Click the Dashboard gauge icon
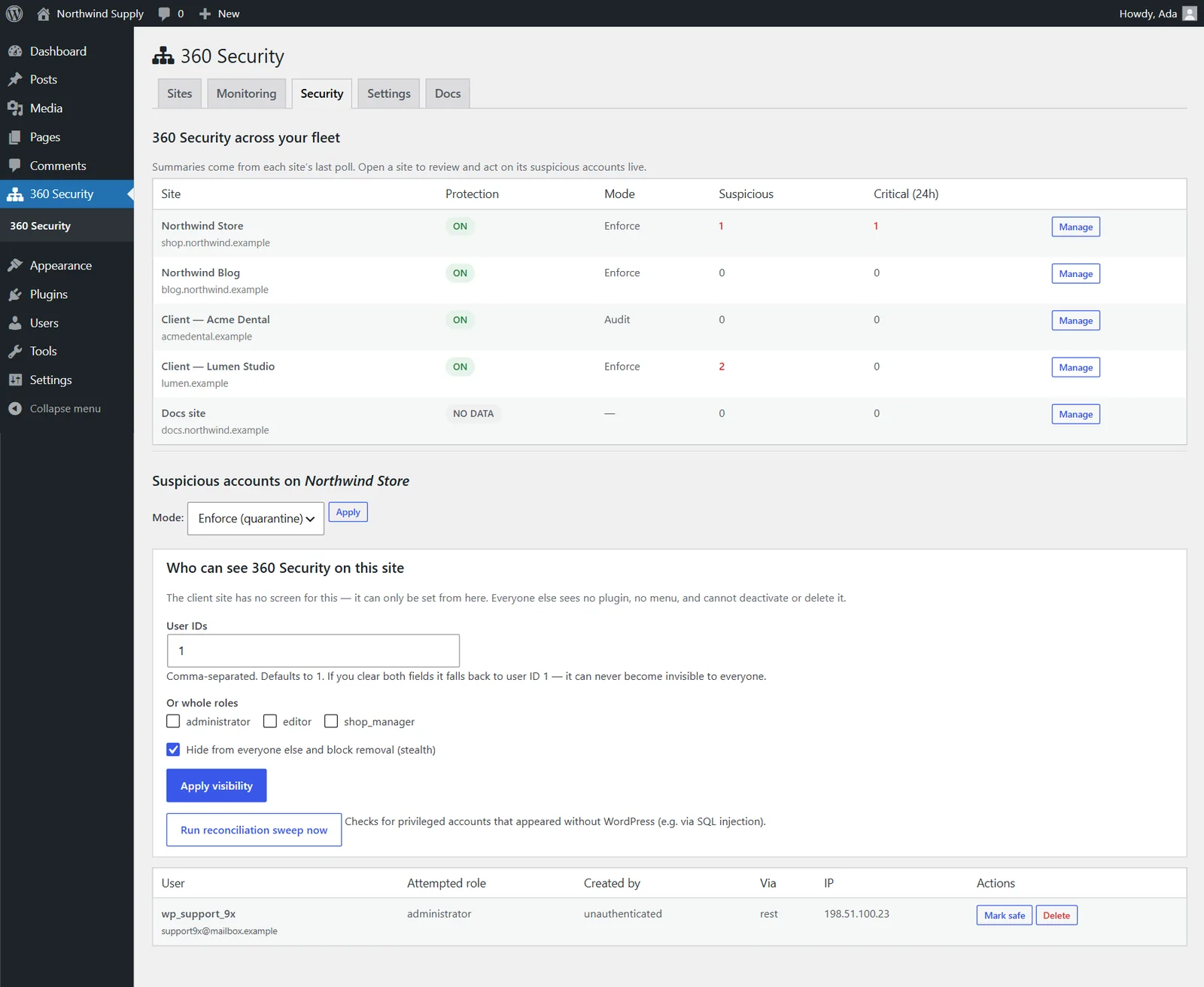 [15, 51]
